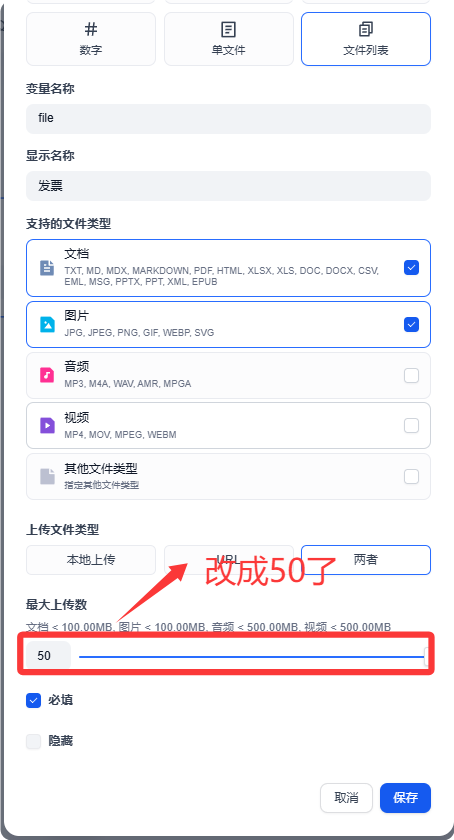Image resolution: width=454 pixels, height=840 pixels.
Task: Click the pink 音频 audio icon
Action: coord(47,375)
